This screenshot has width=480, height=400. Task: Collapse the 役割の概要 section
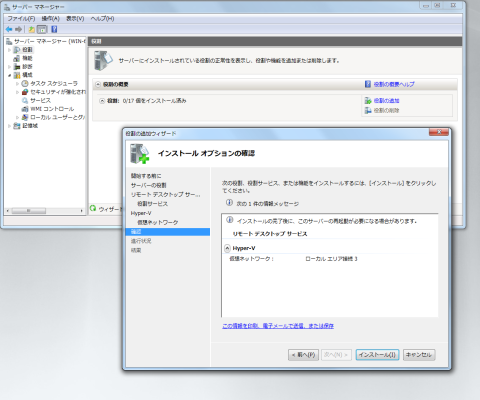click(98, 84)
